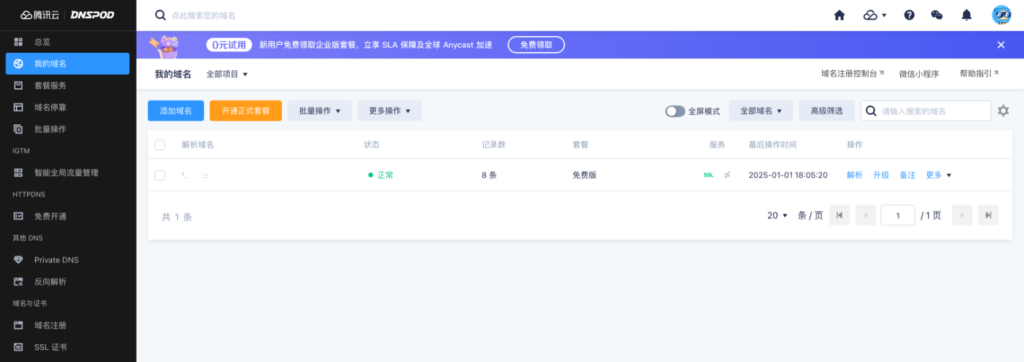This screenshot has height=362, width=1024.
Task: Open the home icon in top bar
Action: click(x=839, y=15)
